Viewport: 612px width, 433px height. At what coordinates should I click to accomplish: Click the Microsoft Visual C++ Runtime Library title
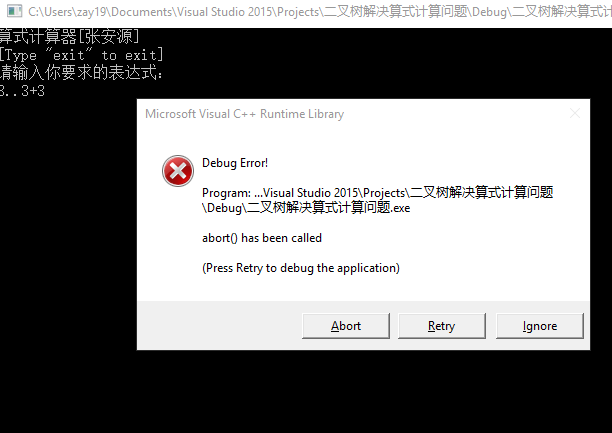(245, 114)
